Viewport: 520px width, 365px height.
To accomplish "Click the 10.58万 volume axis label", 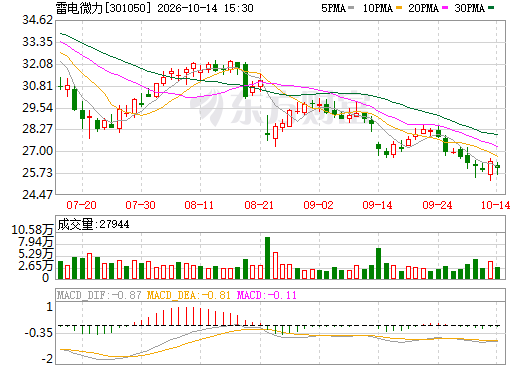I will [32, 230].
